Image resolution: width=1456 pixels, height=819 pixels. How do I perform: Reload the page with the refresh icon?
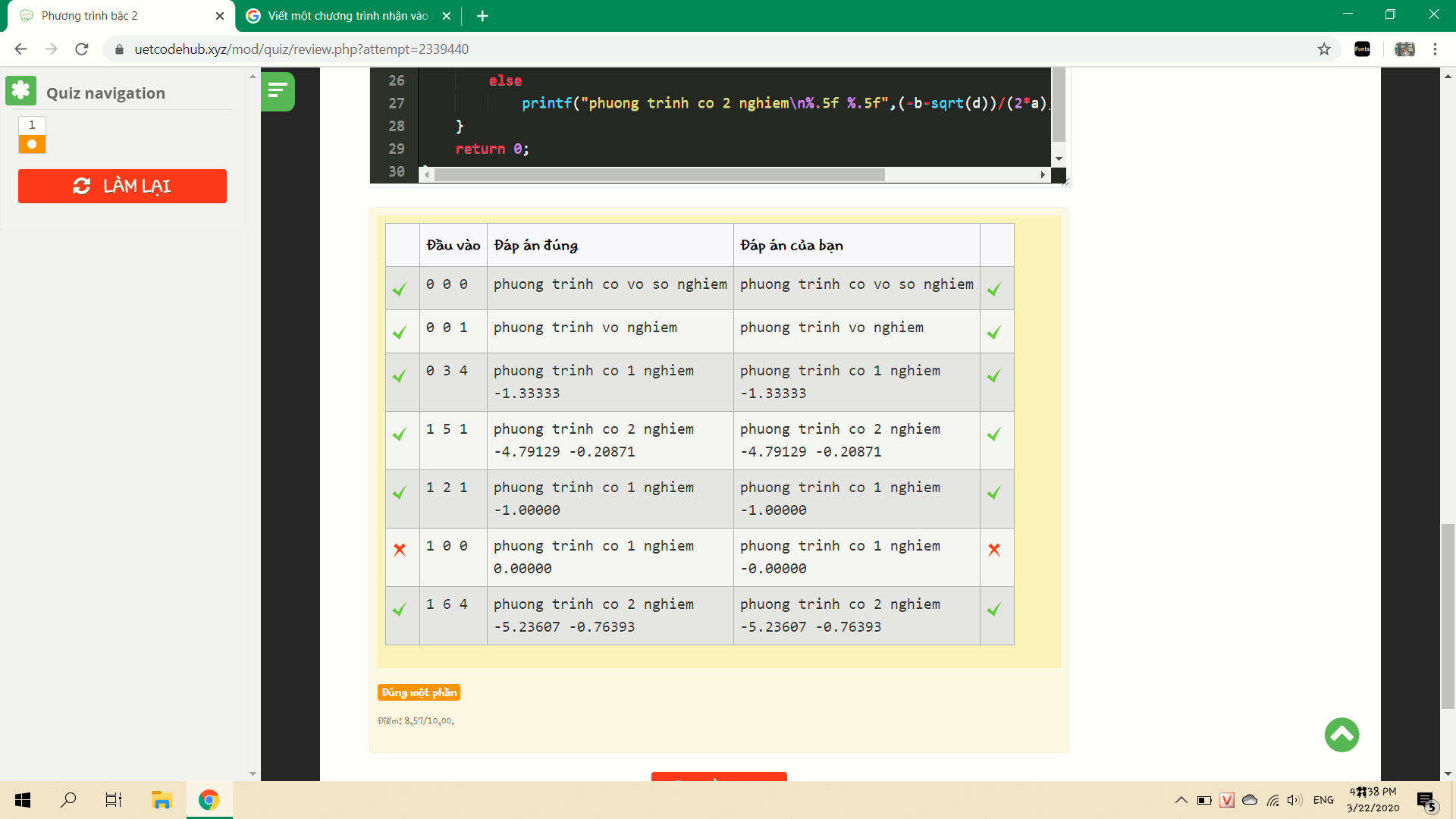(82, 49)
